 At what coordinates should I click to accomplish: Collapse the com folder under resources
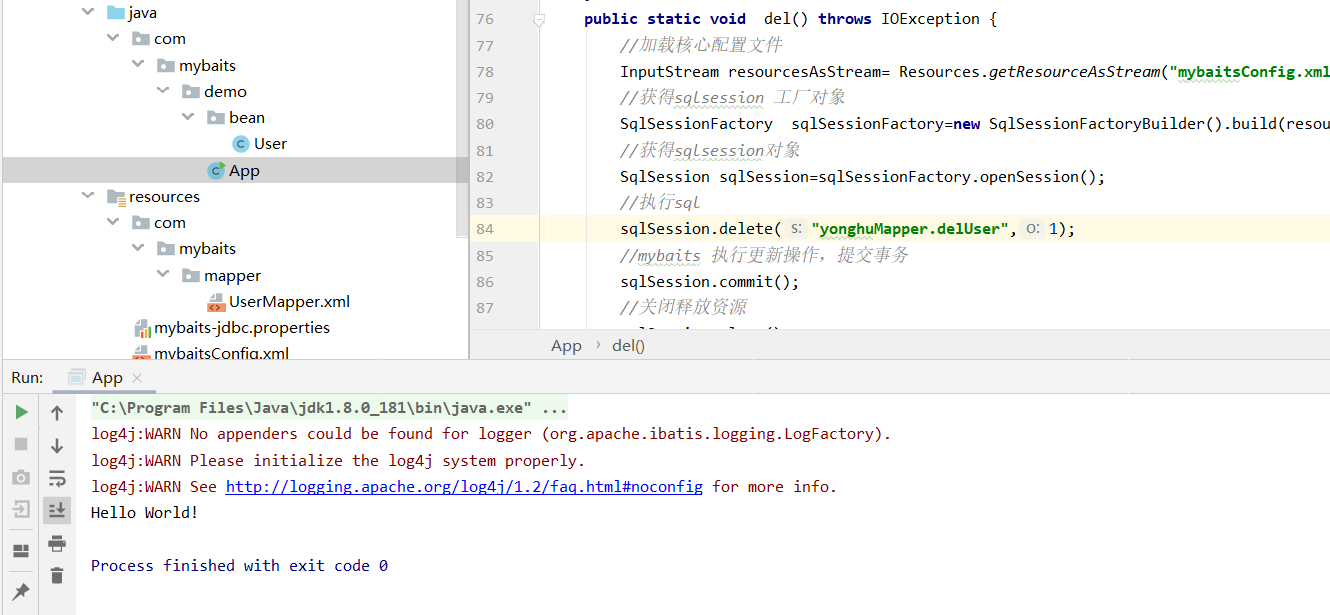tap(114, 222)
